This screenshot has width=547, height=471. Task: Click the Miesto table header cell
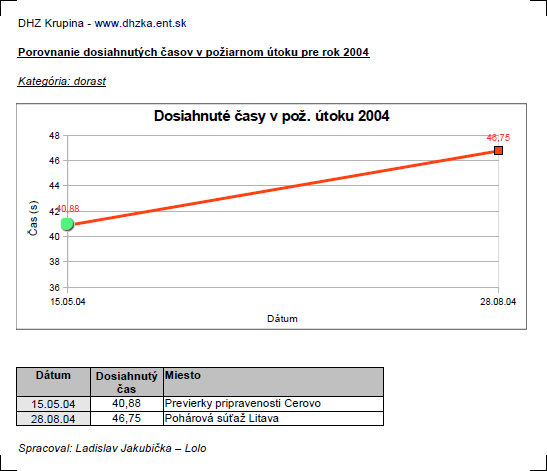tap(274, 382)
